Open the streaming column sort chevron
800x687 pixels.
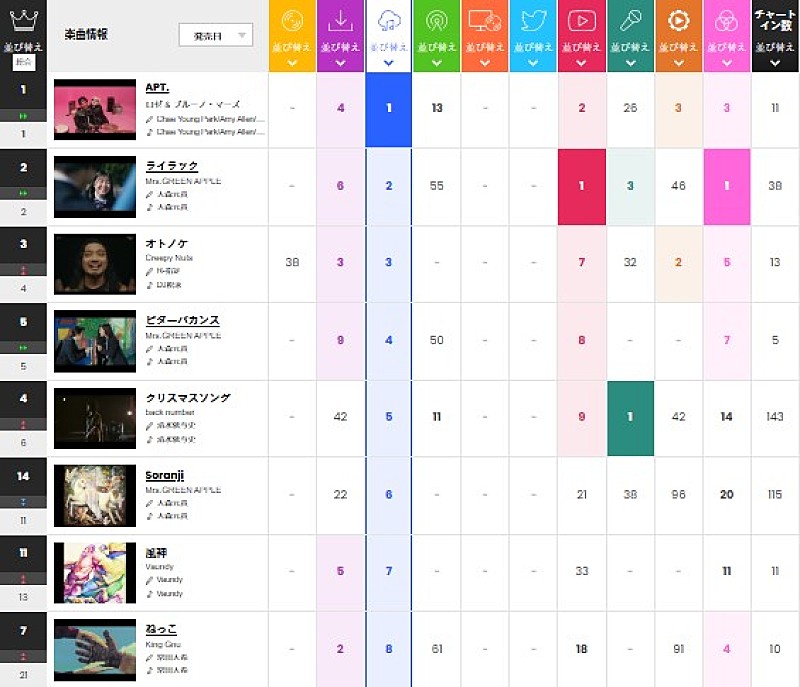tap(389, 62)
